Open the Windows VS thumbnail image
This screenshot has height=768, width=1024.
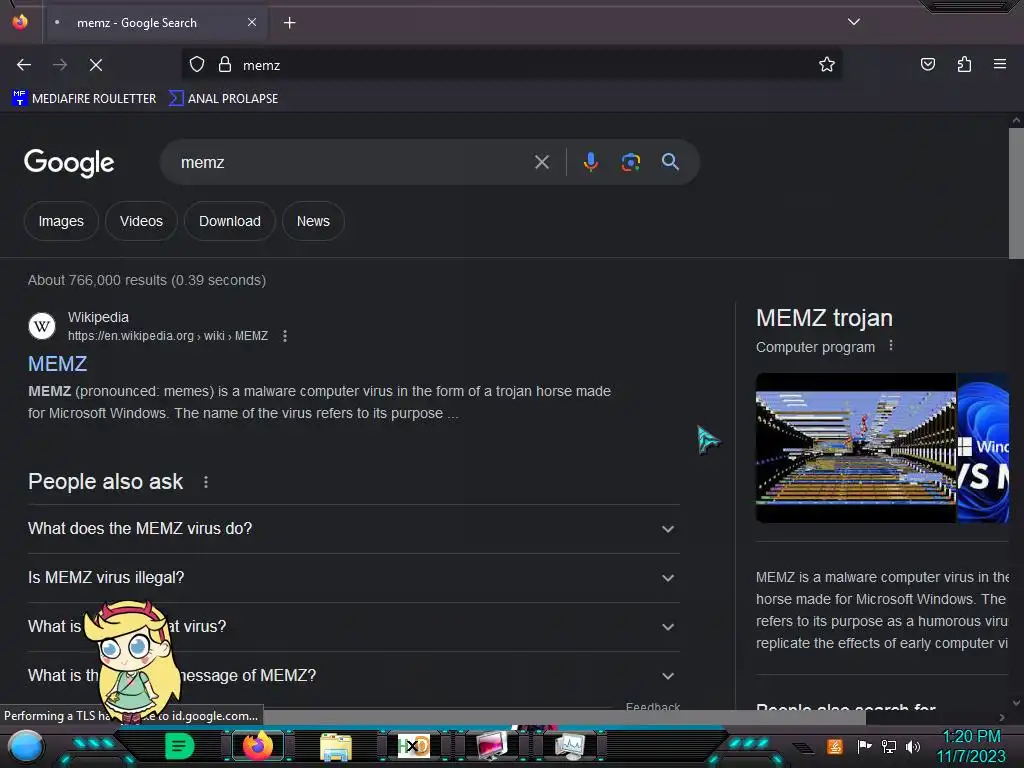(x=983, y=448)
